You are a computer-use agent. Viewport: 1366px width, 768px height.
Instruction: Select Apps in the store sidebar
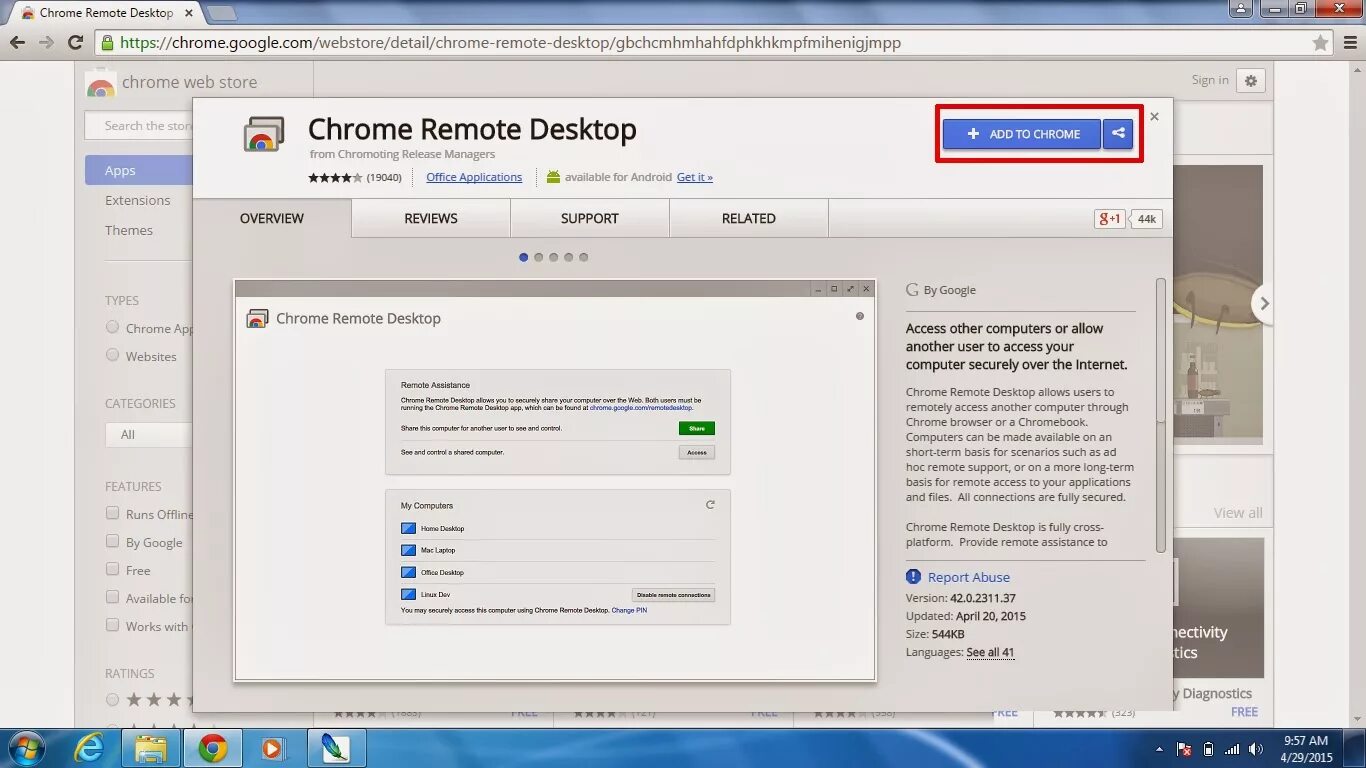pyautogui.click(x=139, y=170)
